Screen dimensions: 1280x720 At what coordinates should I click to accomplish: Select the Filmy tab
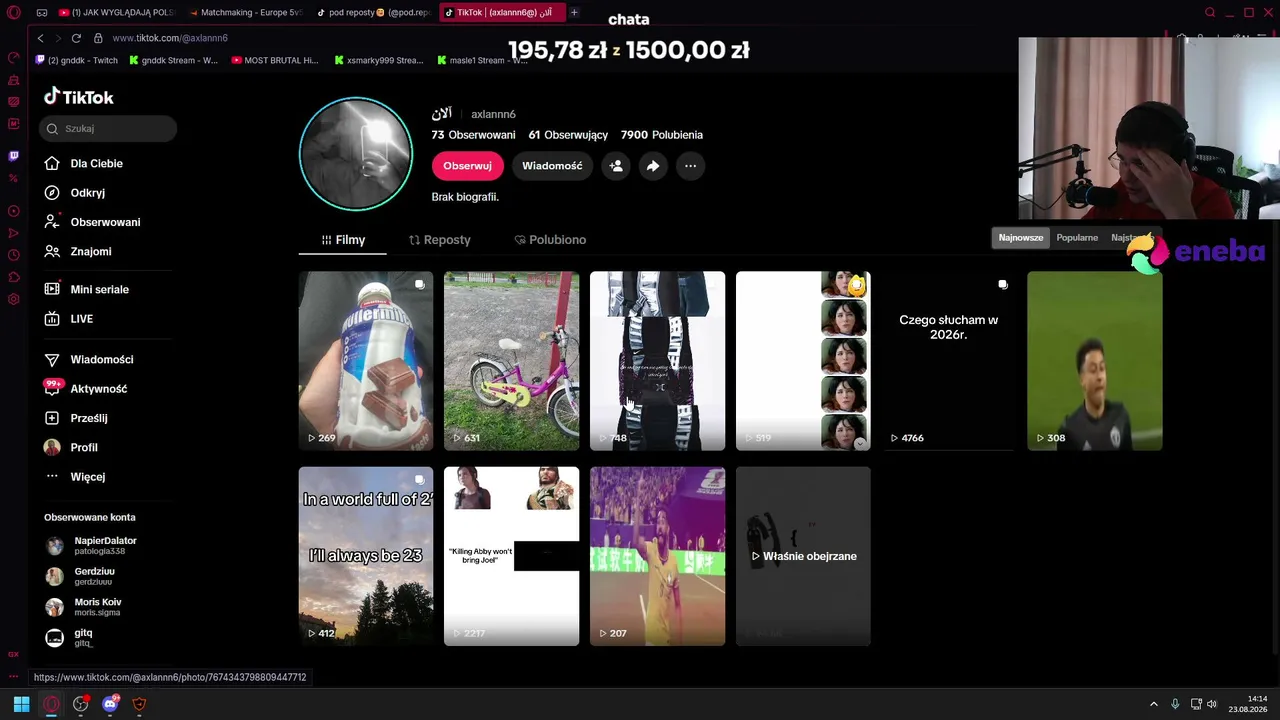343,240
